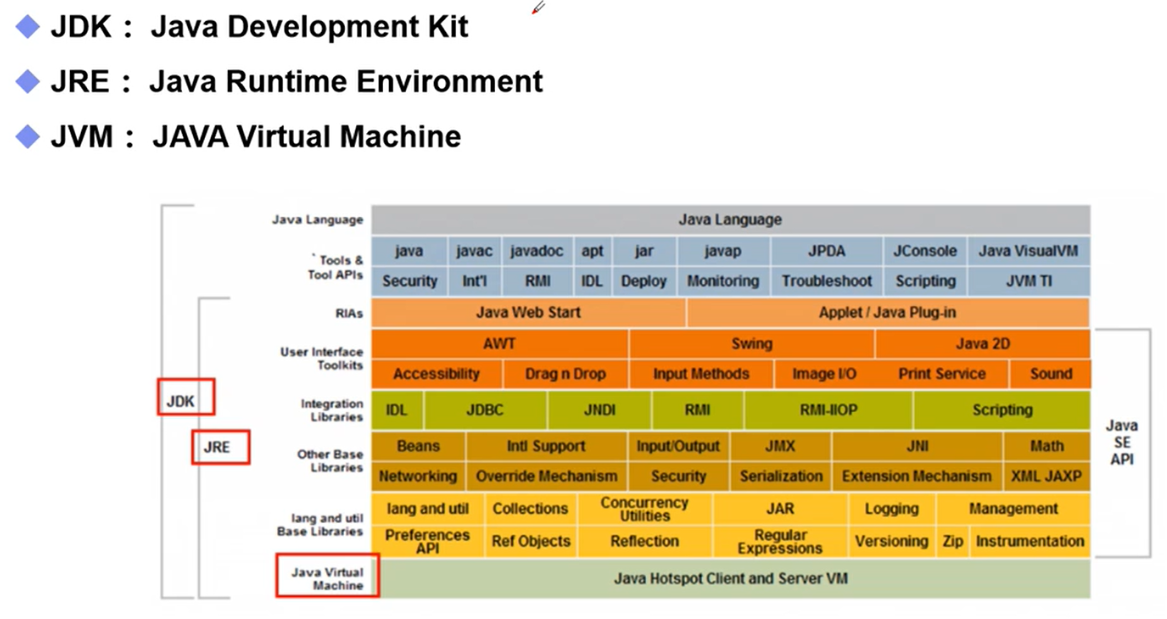Image resolution: width=1167 pixels, height=619 pixels.
Task: Click the Swing toolkit cell
Action: 752,344
